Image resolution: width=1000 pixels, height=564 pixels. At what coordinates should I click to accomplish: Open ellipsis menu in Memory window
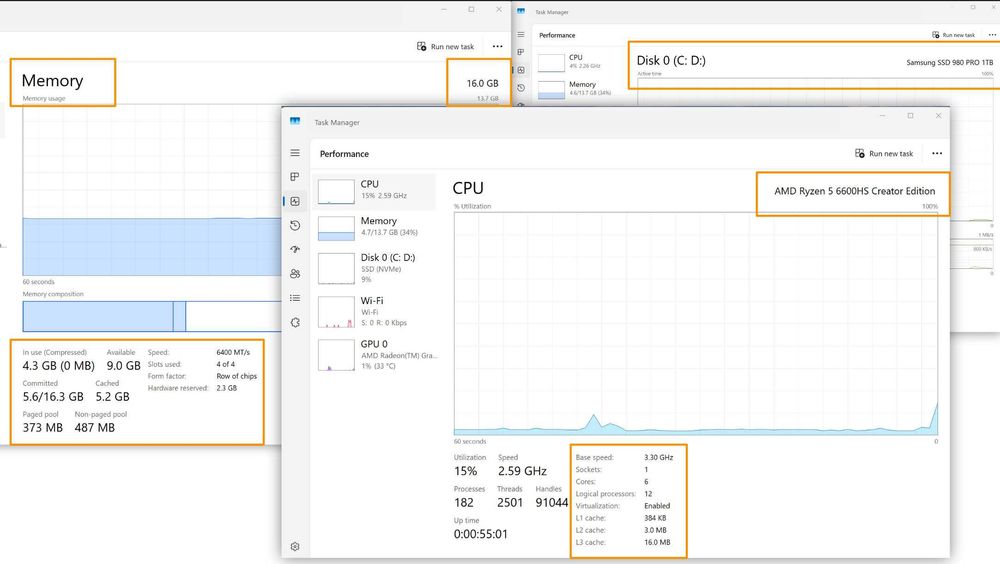[497, 47]
